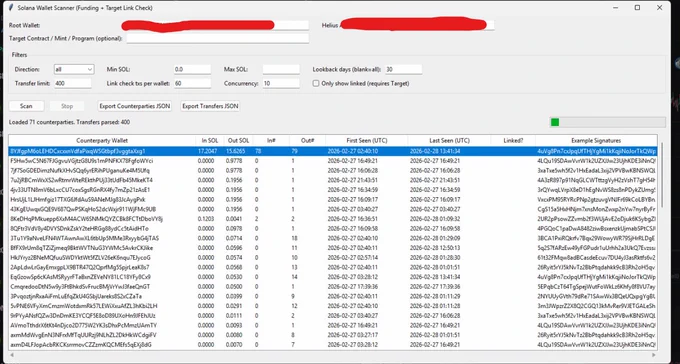Select wallet row starting 'AVmoTthdrX'
Image resolution: width=680 pixels, height=364 pixels.
[x=333, y=325]
